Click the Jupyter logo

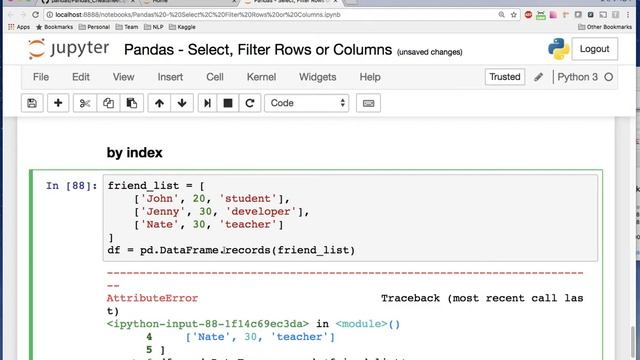click(69, 49)
